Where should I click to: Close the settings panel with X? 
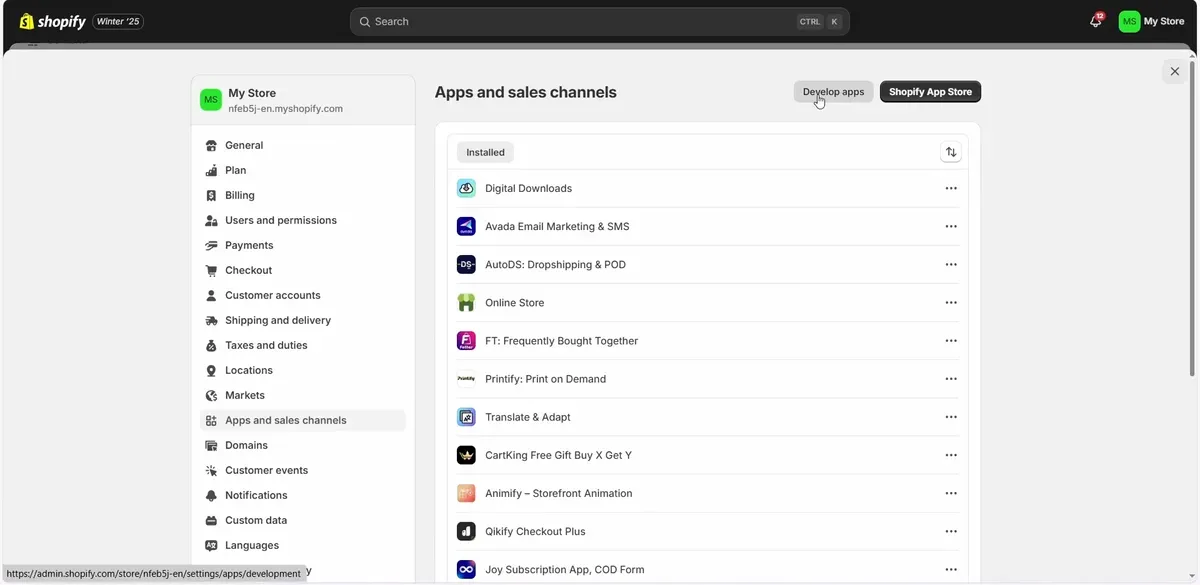pos(1175,71)
